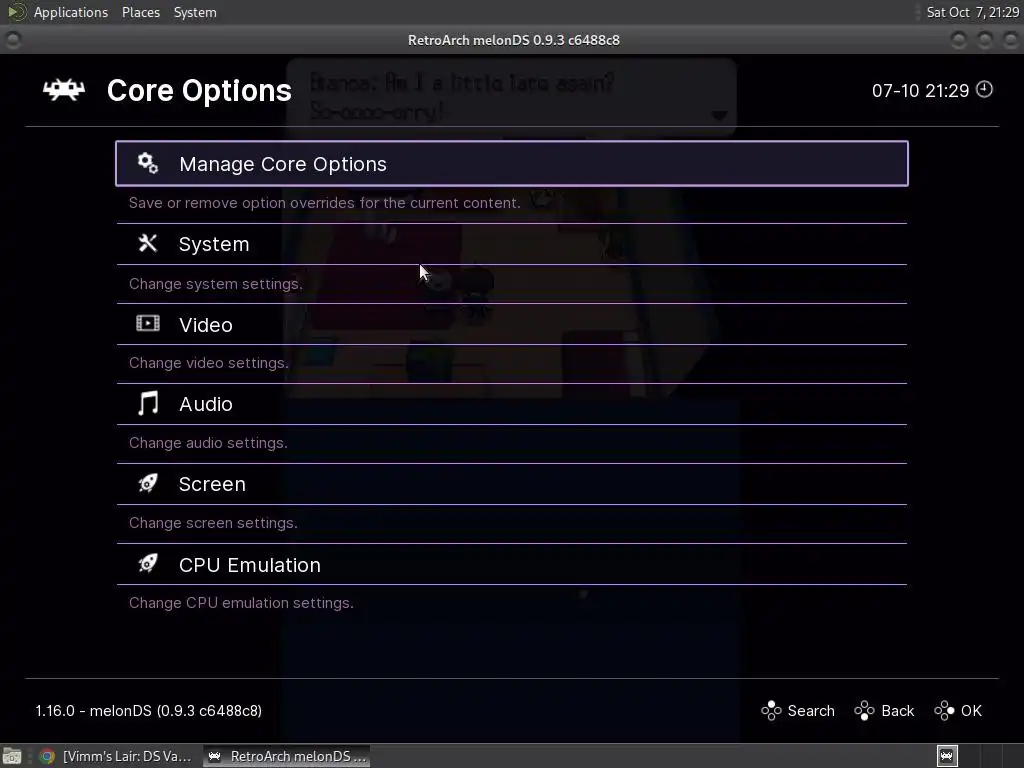1024x768 pixels.
Task: Click the gamepad icon beside Back
Action: [x=865, y=711]
